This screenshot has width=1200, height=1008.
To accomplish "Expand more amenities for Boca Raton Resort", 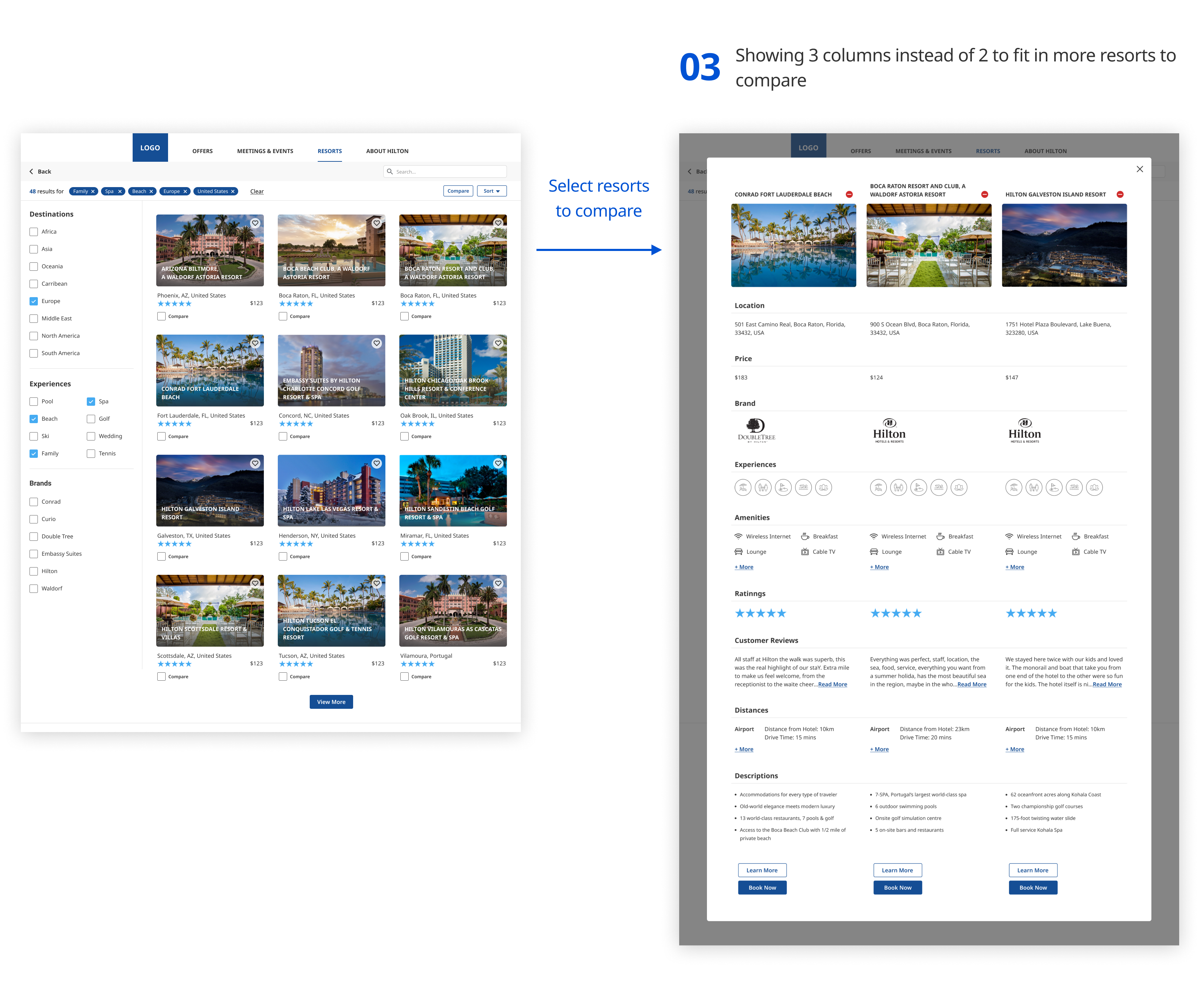I will pos(879,567).
